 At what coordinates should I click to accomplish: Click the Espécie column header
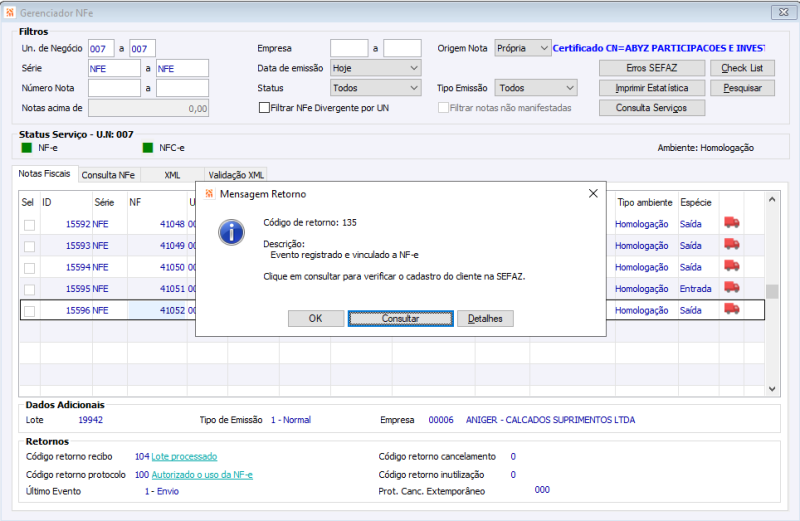[698, 202]
